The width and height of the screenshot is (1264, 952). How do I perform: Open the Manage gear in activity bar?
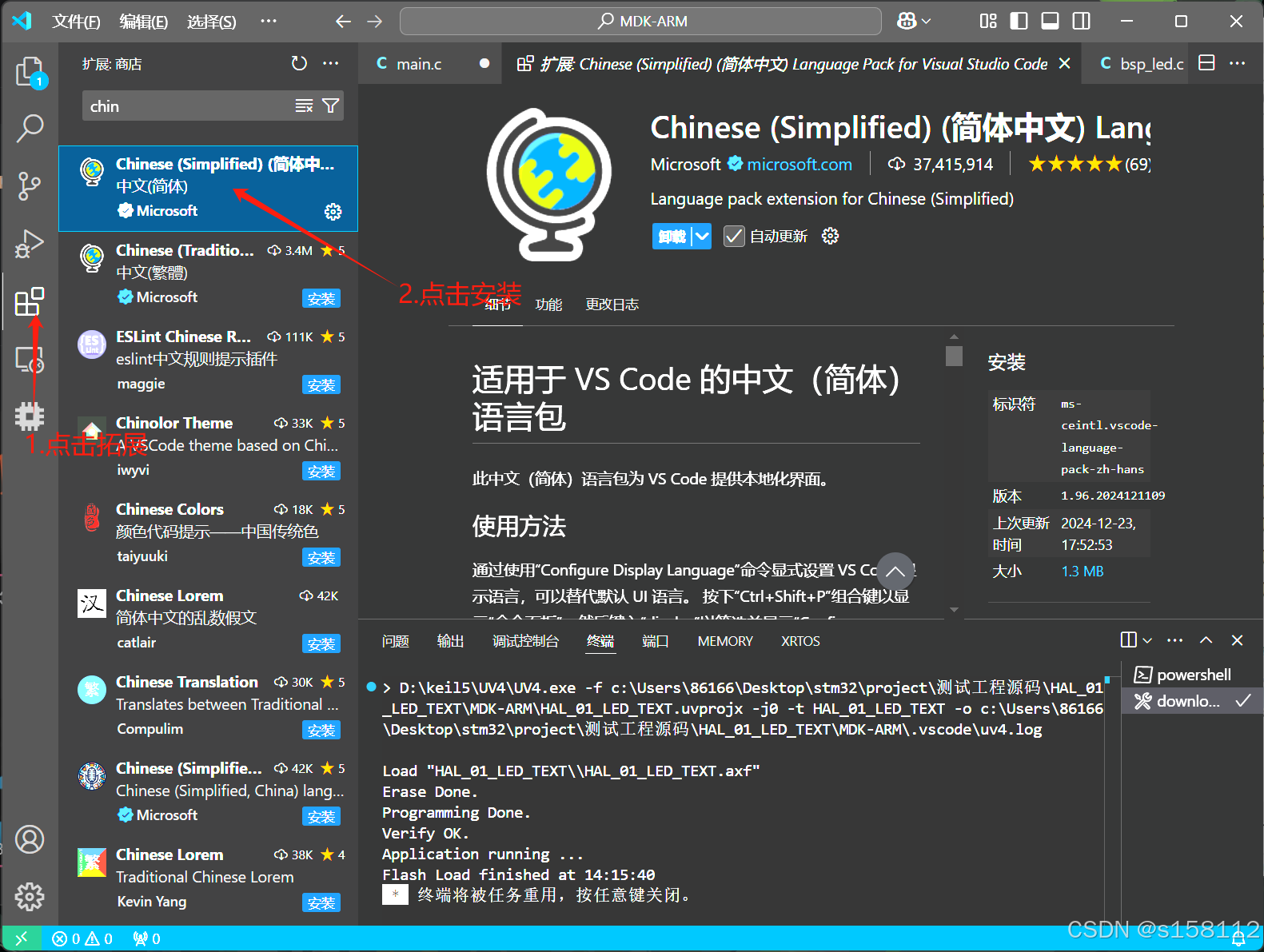click(x=30, y=897)
